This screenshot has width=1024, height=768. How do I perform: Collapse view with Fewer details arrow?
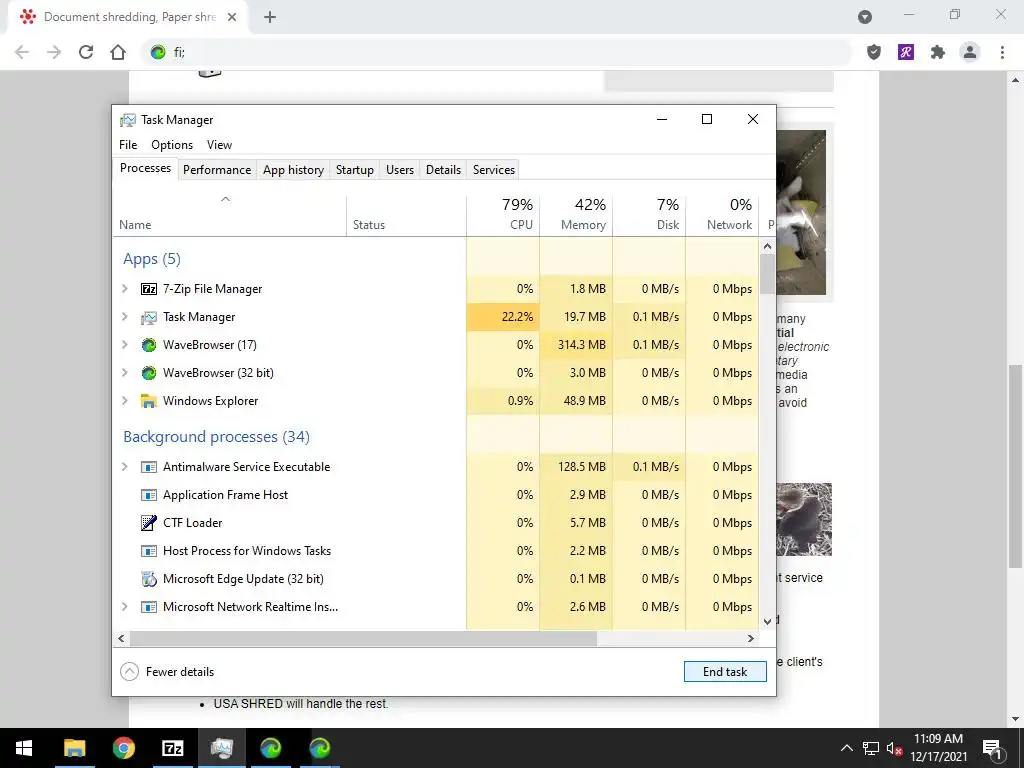(129, 671)
